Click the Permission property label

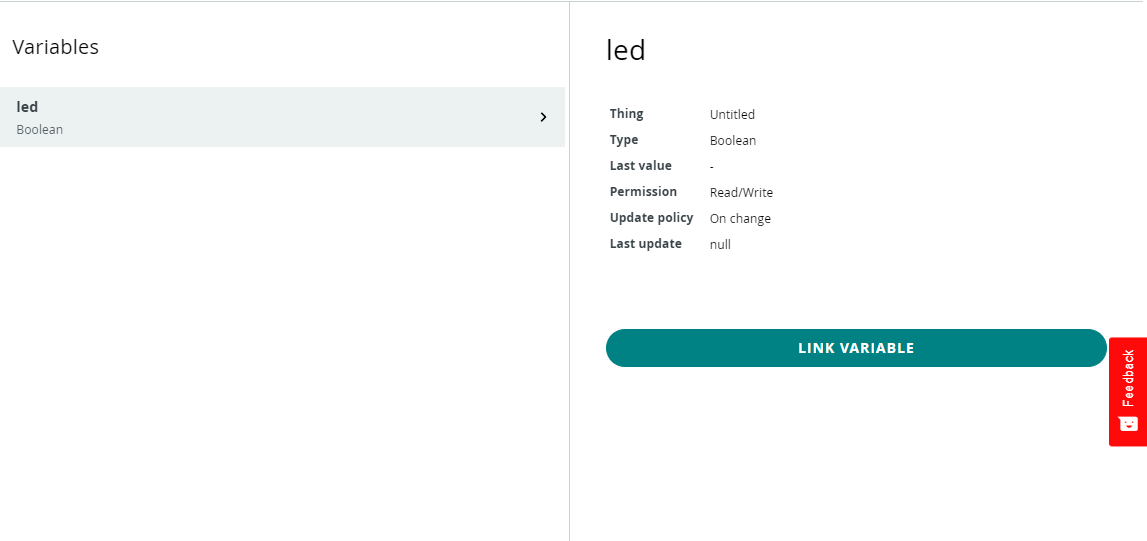click(643, 192)
